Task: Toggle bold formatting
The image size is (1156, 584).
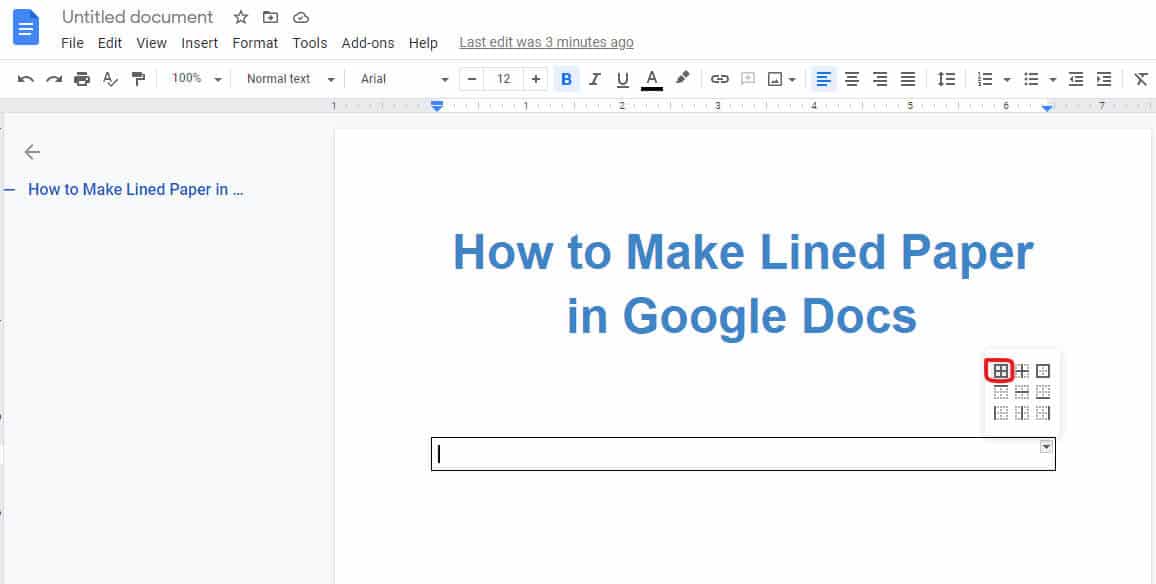Action: point(566,79)
